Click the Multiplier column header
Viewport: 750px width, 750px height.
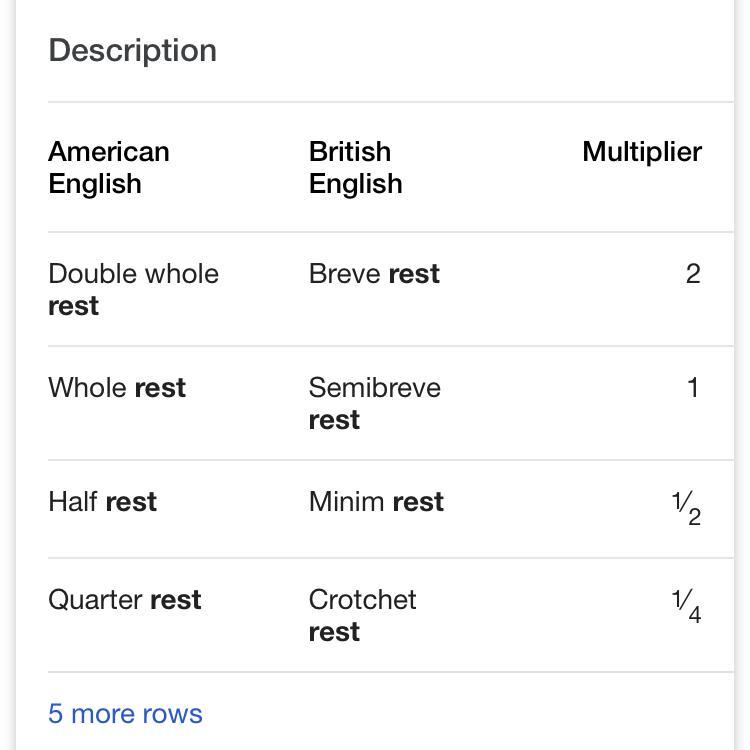pos(641,152)
